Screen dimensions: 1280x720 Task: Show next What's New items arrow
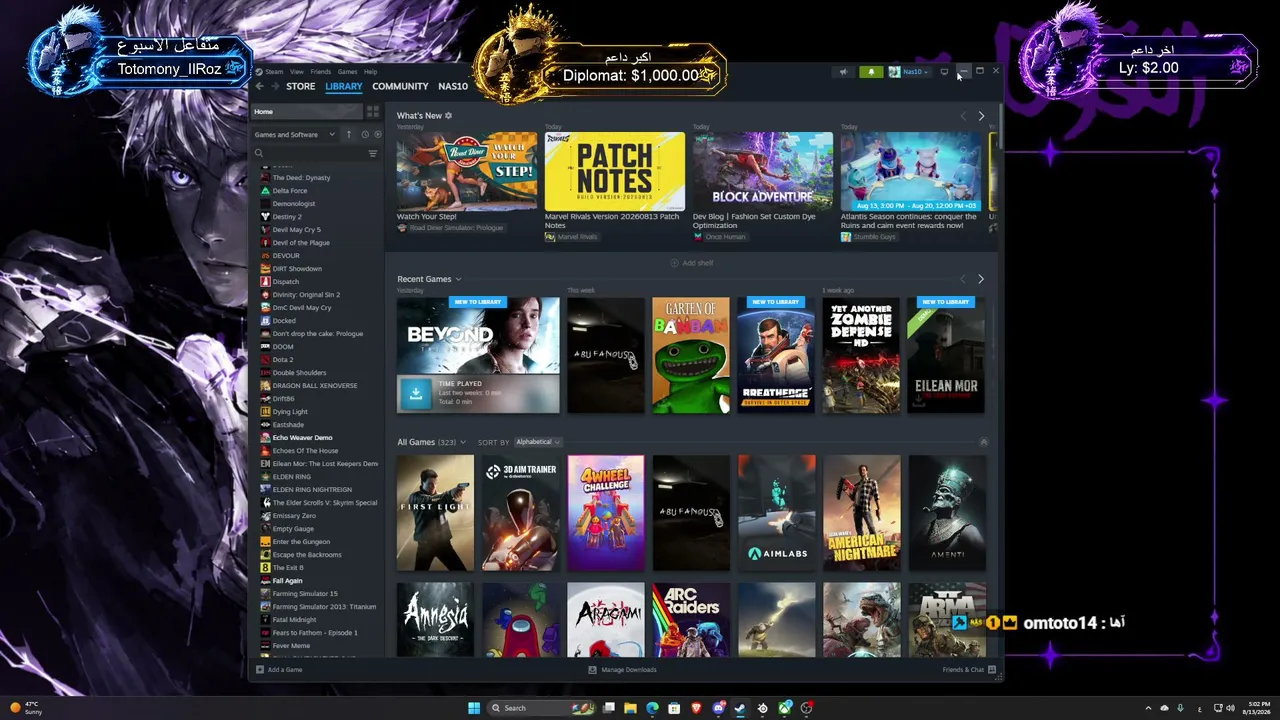coord(981,116)
